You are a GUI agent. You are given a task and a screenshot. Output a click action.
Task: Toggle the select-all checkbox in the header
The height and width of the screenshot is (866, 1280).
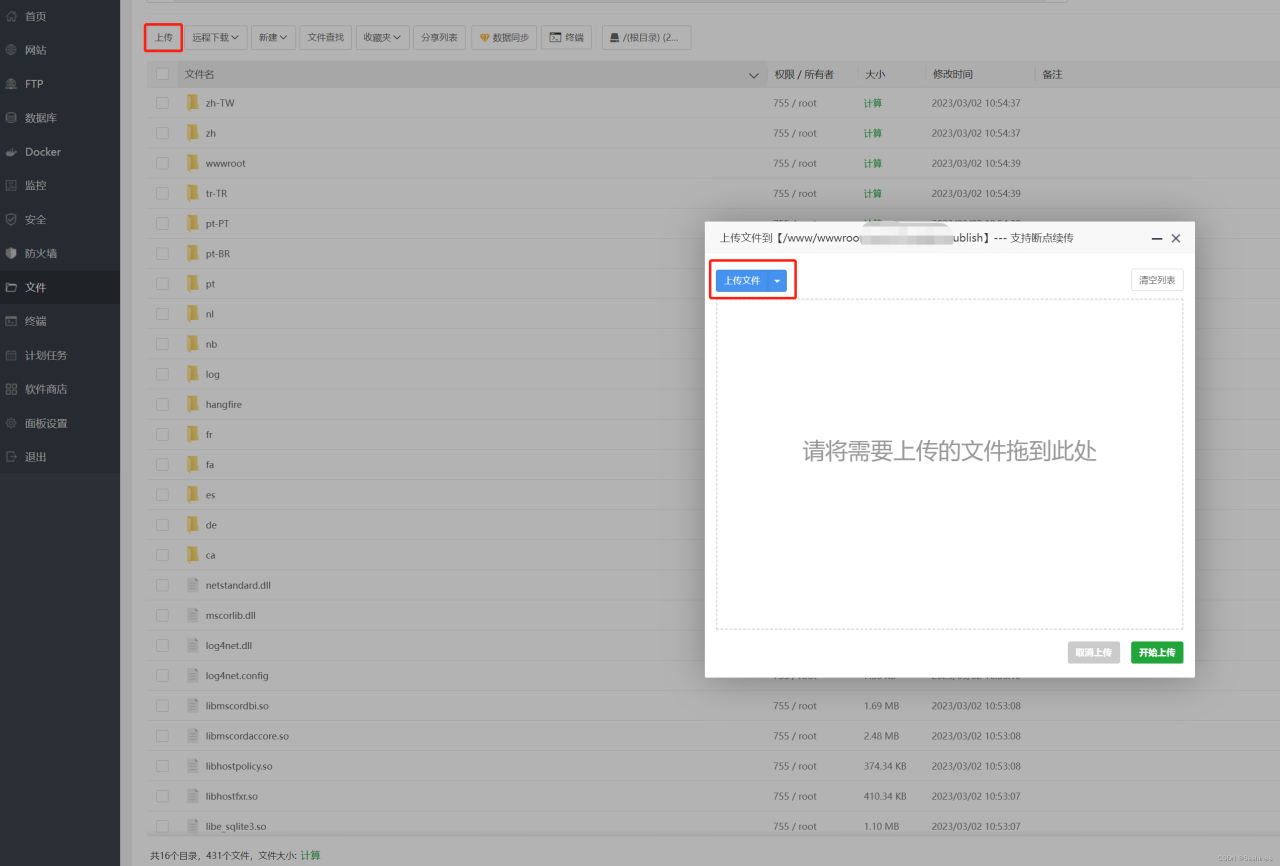point(162,74)
